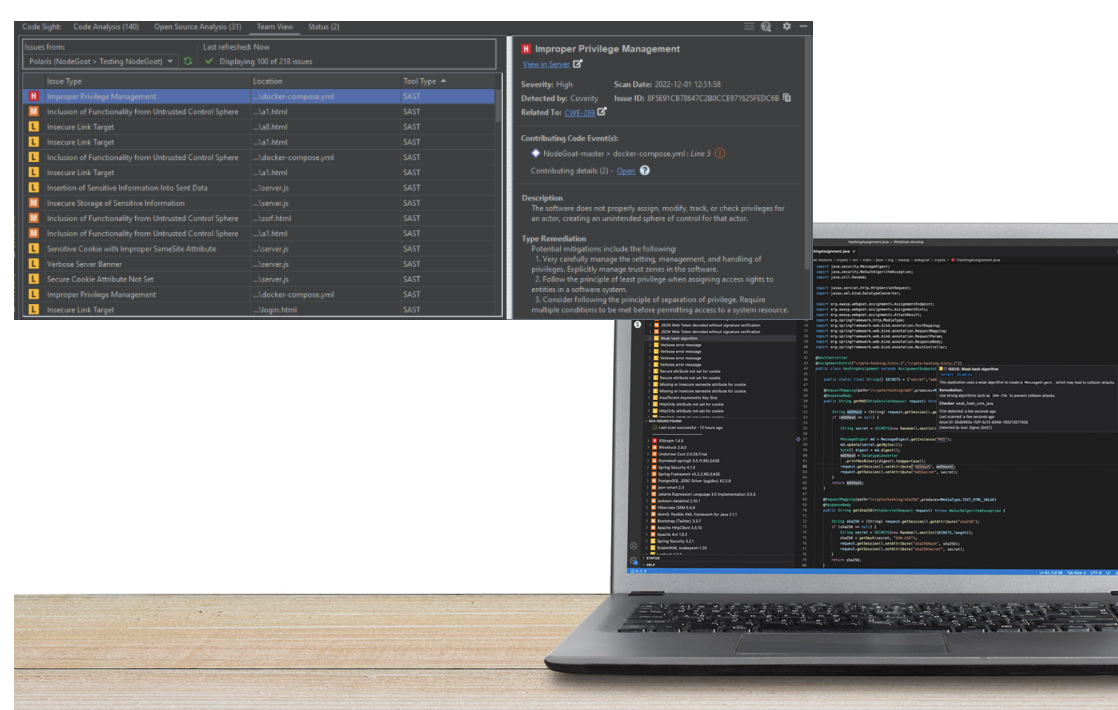Expand Weak hash algorithm in laptop issue tree
The height and width of the screenshot is (710, 1118).
pyautogui.click(x=649, y=338)
